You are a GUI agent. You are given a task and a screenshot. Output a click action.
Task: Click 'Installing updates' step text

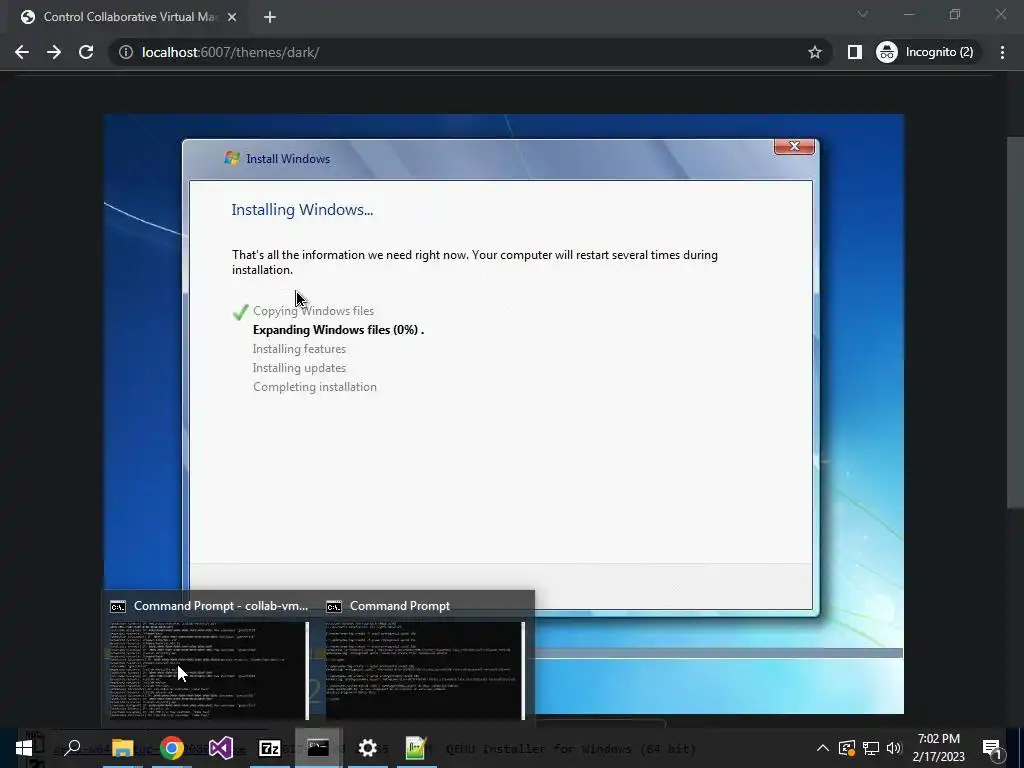point(299,368)
